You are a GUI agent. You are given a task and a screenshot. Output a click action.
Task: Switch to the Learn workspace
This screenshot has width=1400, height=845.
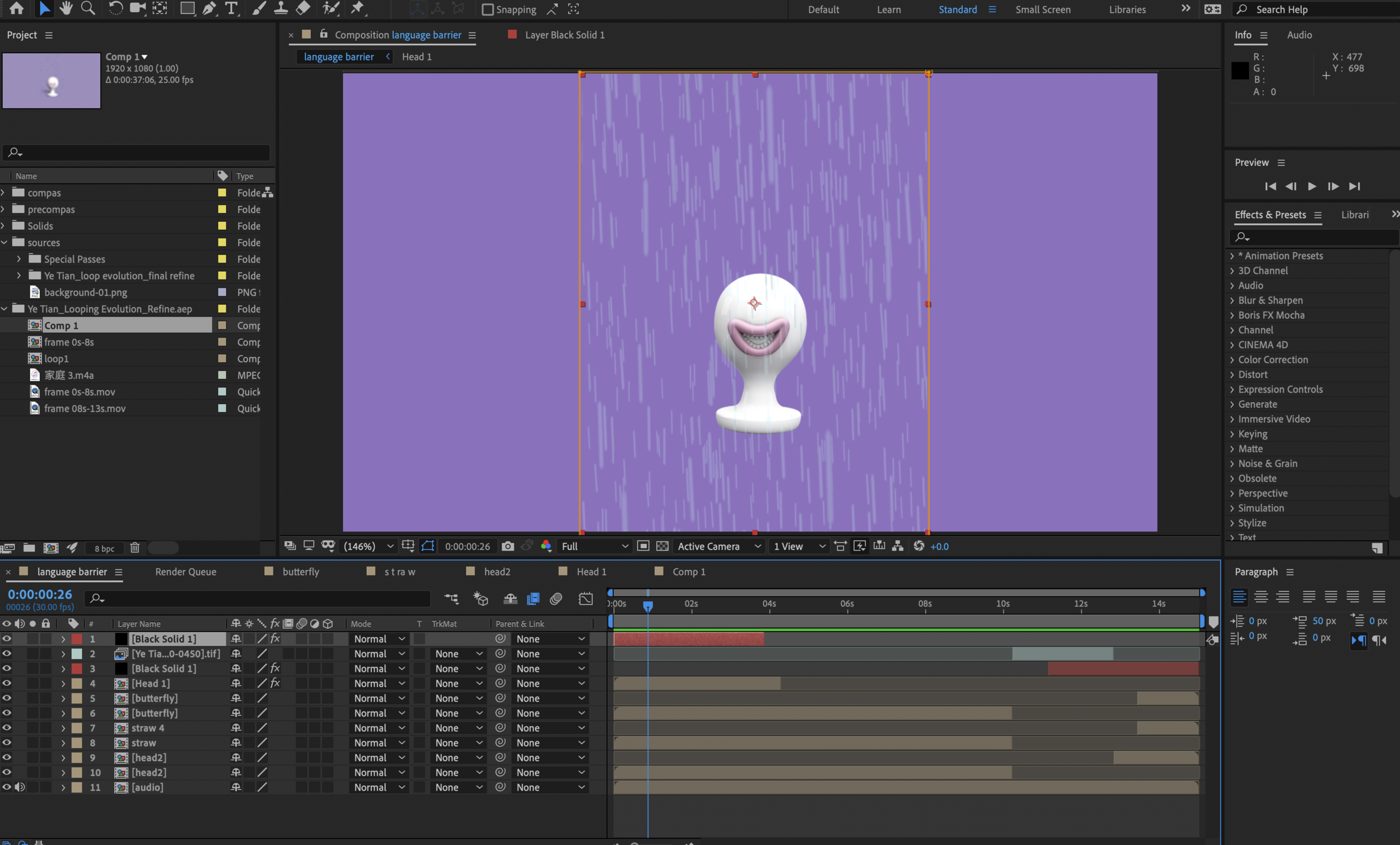click(889, 10)
